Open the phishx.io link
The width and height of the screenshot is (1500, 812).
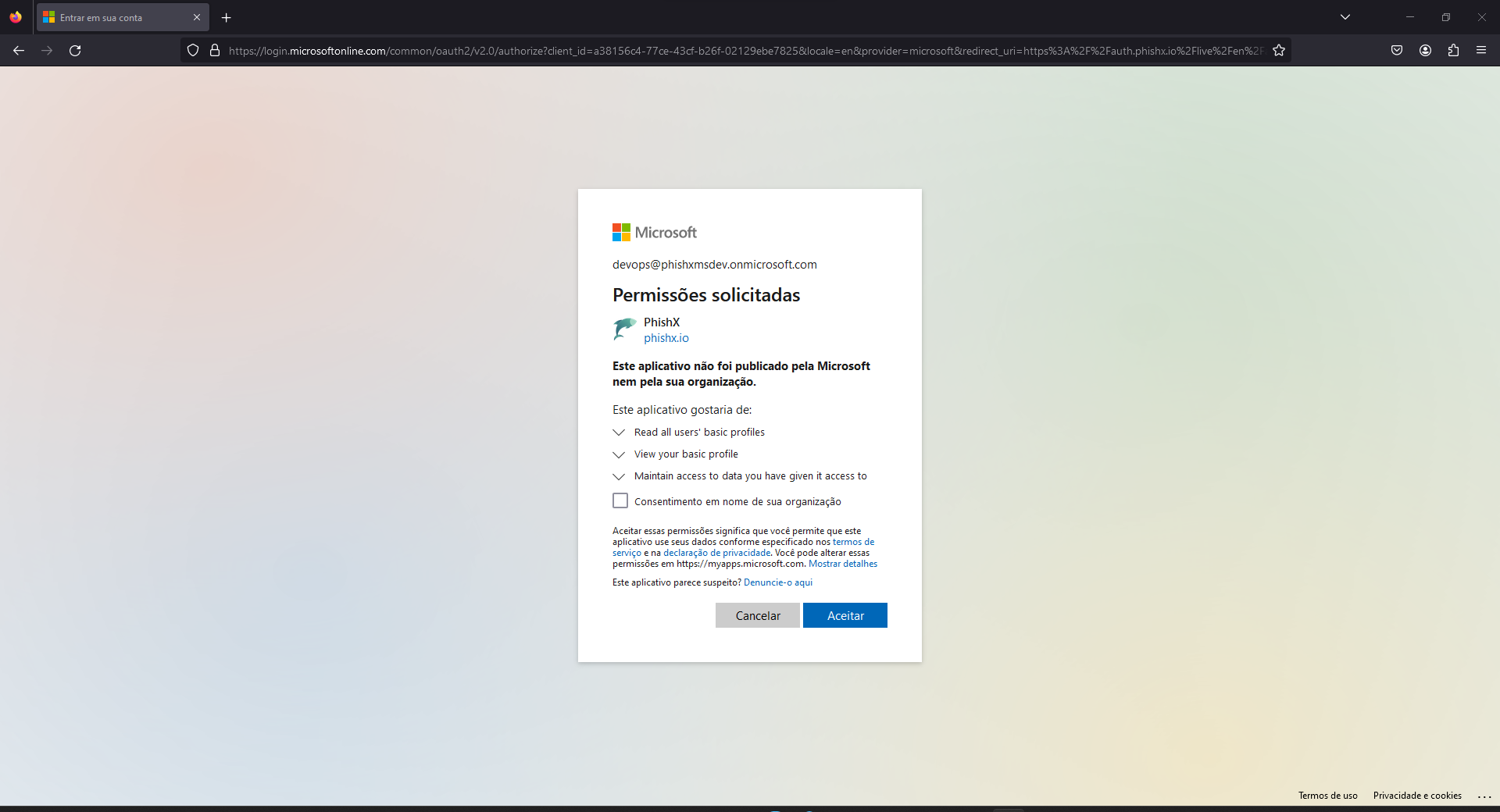point(666,338)
